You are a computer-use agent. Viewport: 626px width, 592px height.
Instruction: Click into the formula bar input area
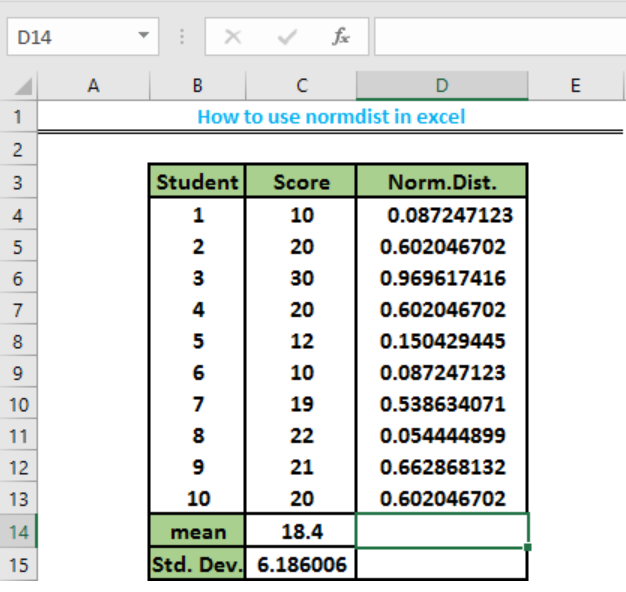(500, 37)
